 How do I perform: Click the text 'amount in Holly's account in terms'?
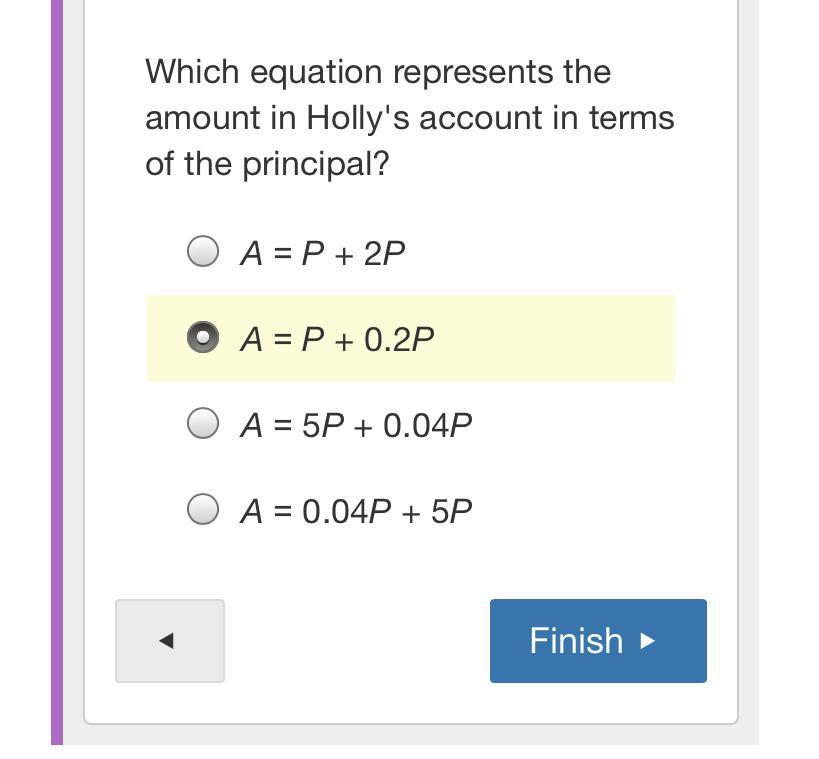pyautogui.click(x=409, y=118)
